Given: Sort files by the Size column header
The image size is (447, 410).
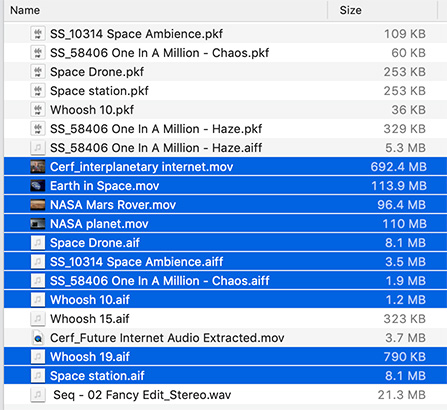Looking at the screenshot, I should pos(350,10).
